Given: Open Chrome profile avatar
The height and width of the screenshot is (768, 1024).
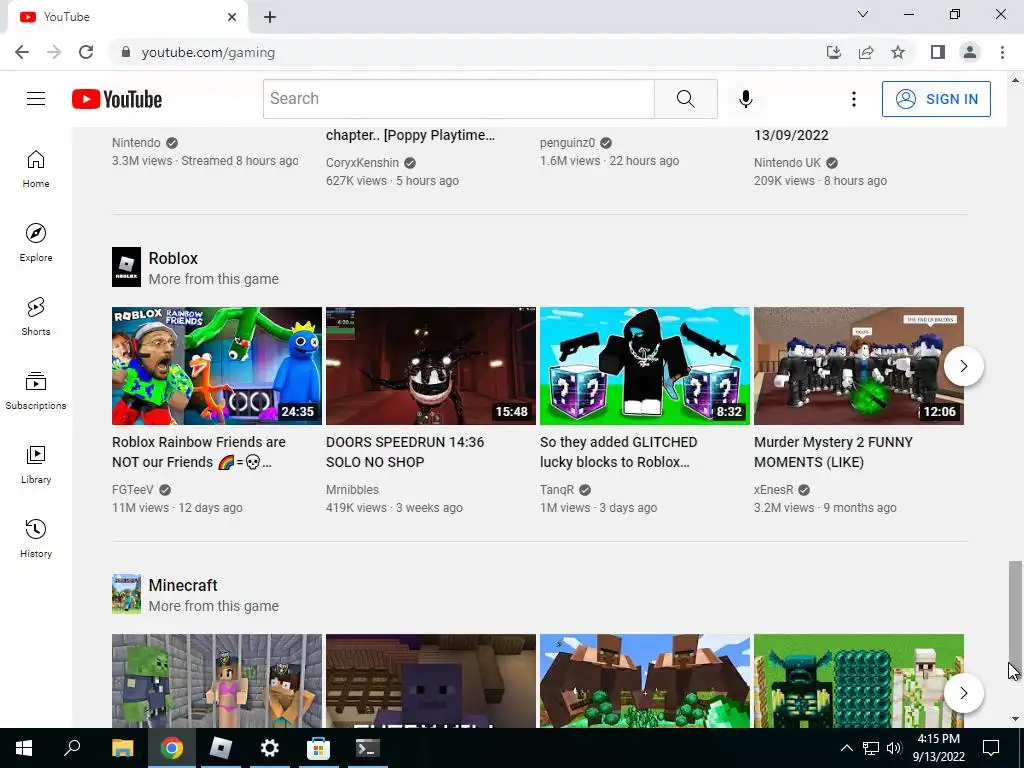Looking at the screenshot, I should (x=970, y=52).
